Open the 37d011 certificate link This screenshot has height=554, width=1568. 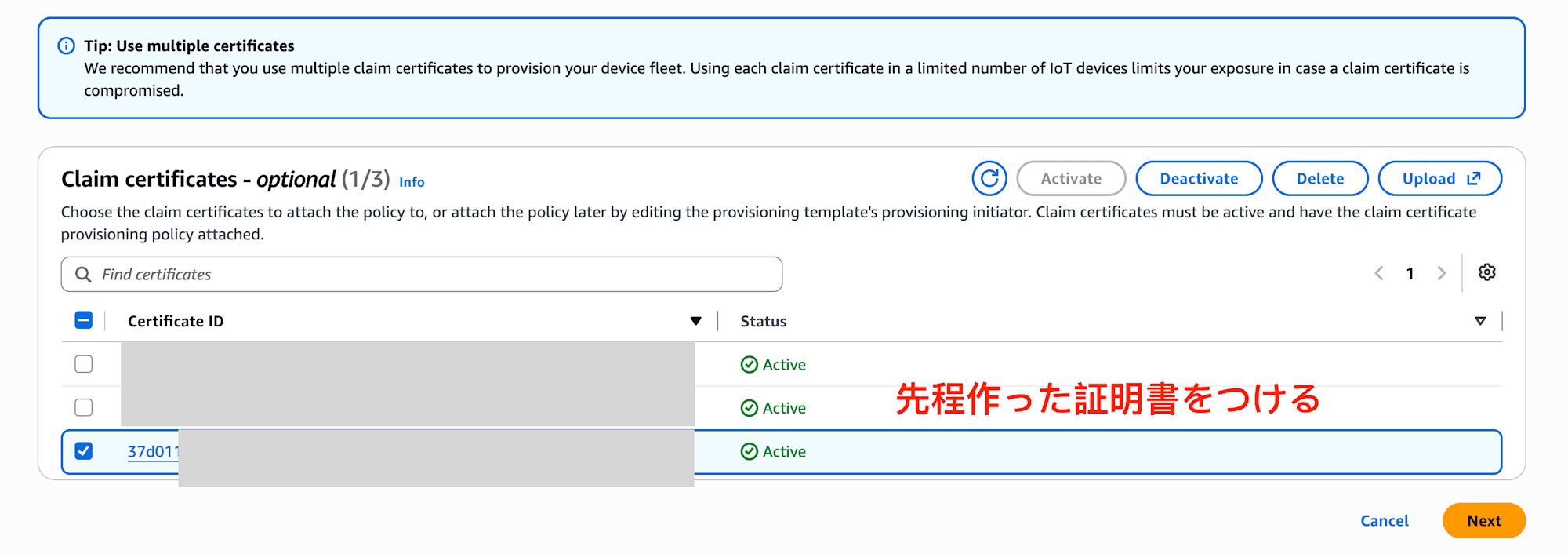(154, 452)
